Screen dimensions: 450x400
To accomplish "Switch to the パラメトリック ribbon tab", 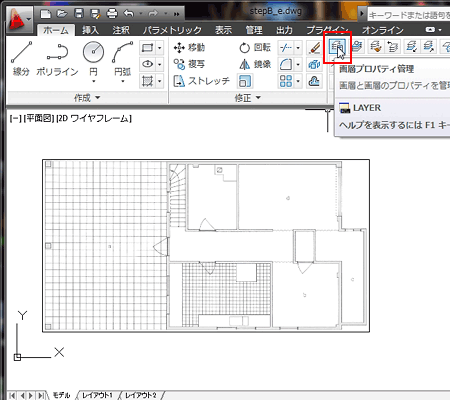I will coord(172,30).
